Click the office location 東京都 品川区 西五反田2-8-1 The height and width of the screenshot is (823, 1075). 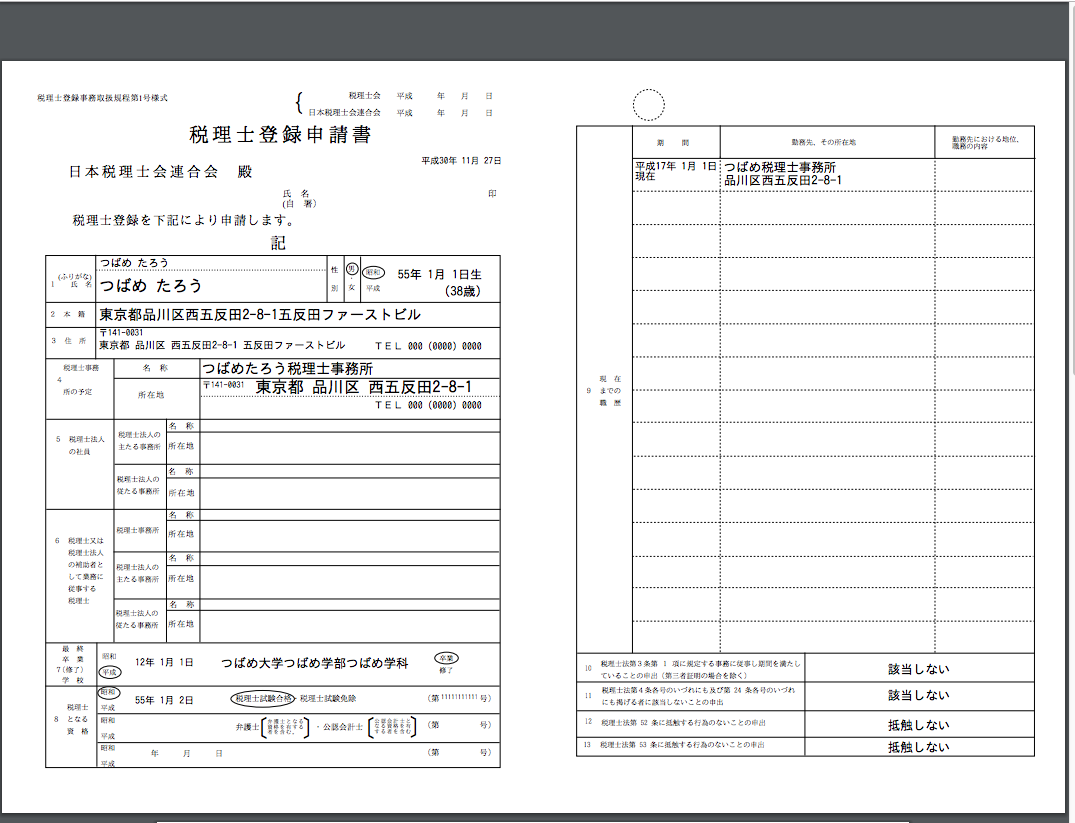364,387
